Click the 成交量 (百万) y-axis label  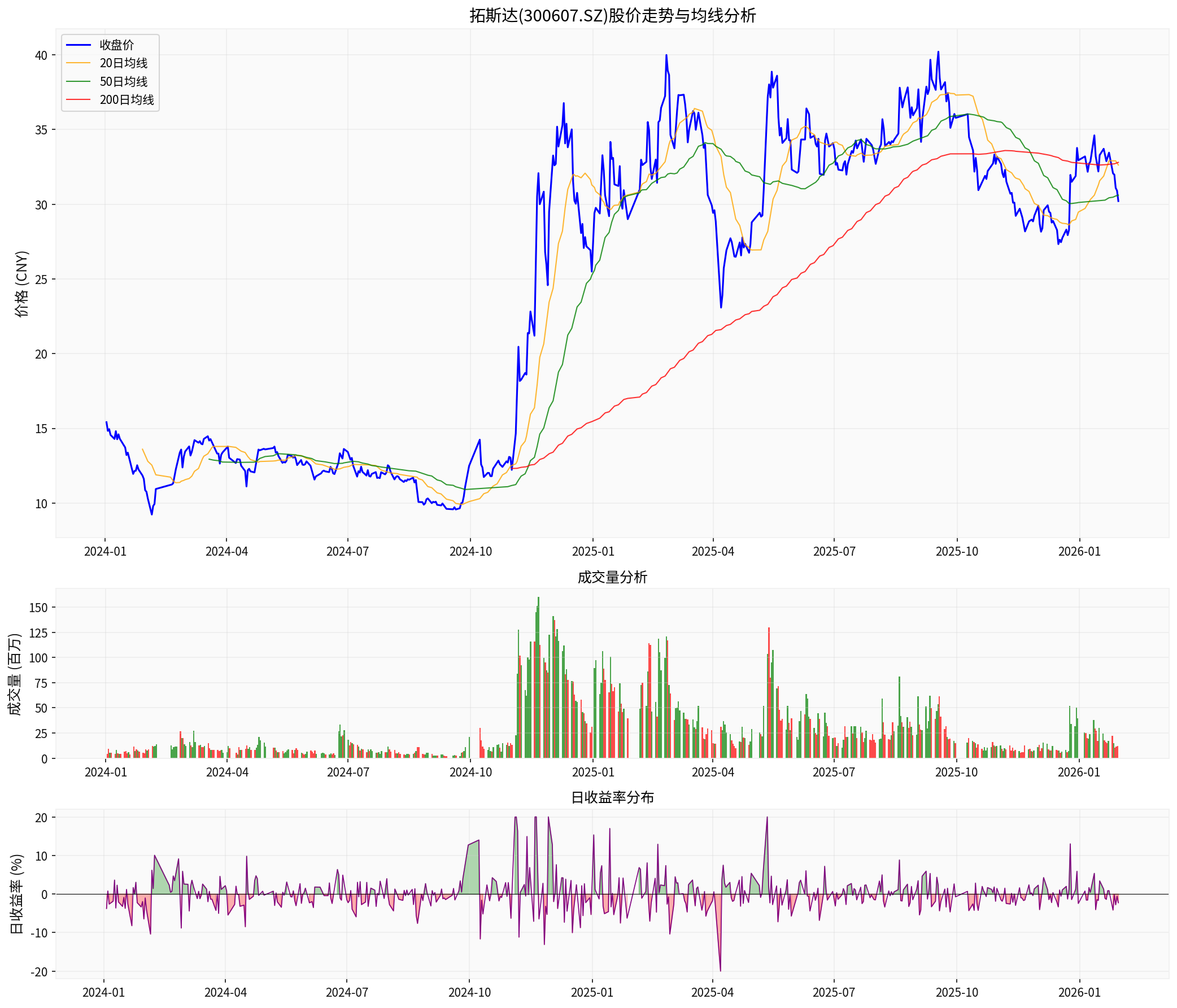15,674
